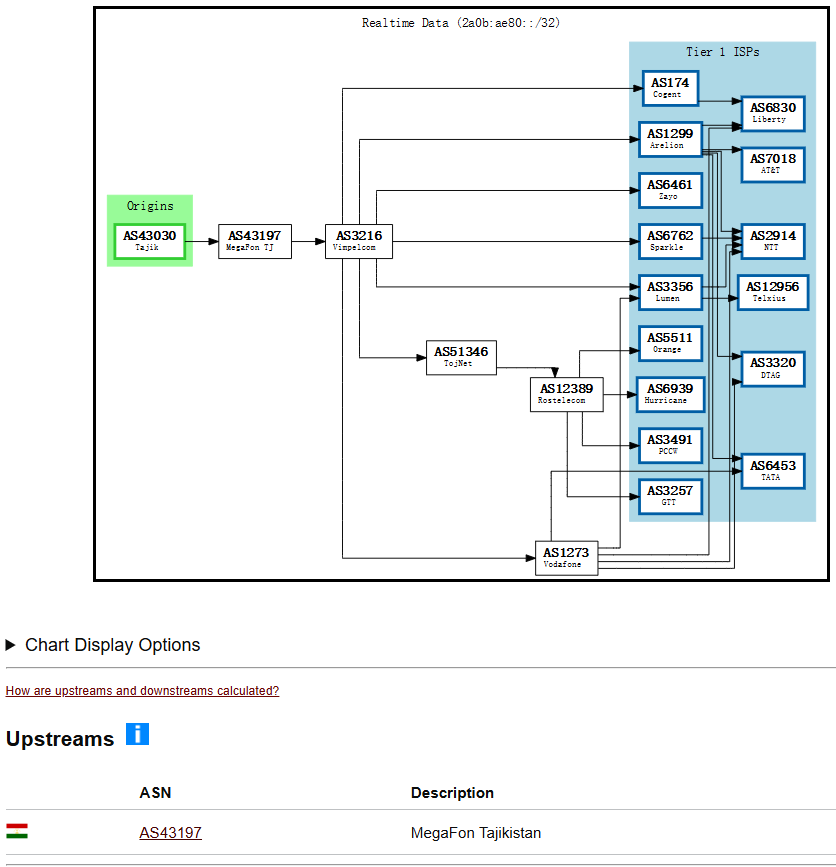Click the AS12389 Rostelecom node
Viewport: 836px width, 867px height.
(567, 394)
